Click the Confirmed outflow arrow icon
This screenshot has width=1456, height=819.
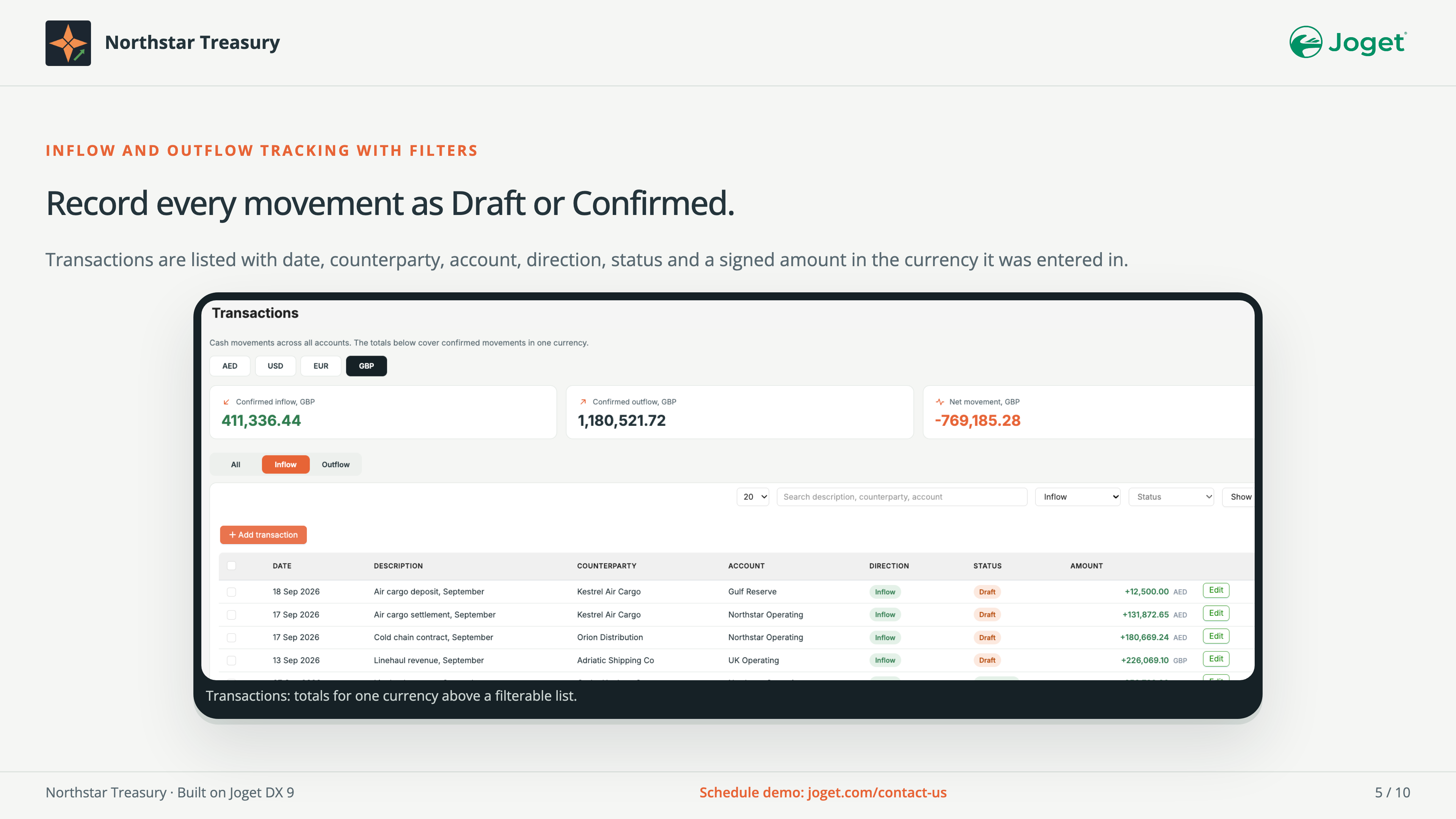pos(583,402)
